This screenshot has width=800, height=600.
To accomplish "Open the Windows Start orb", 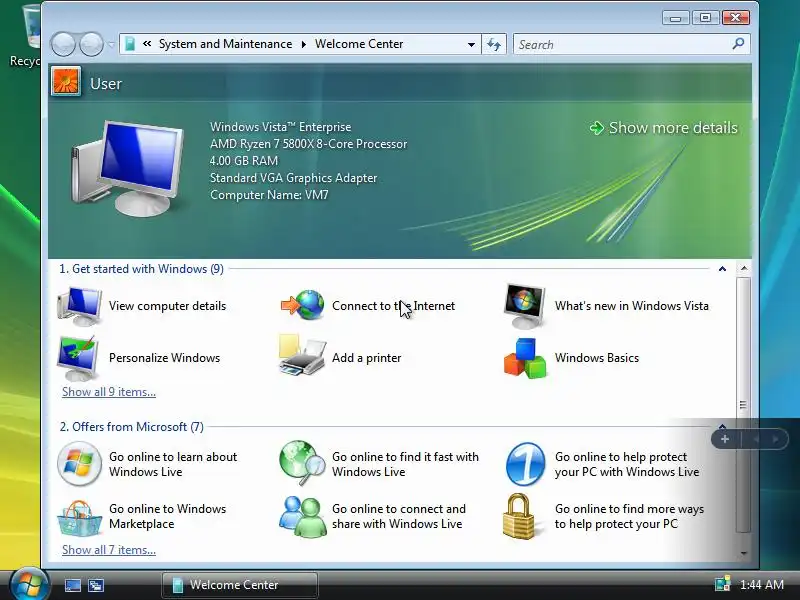I will 29,584.
